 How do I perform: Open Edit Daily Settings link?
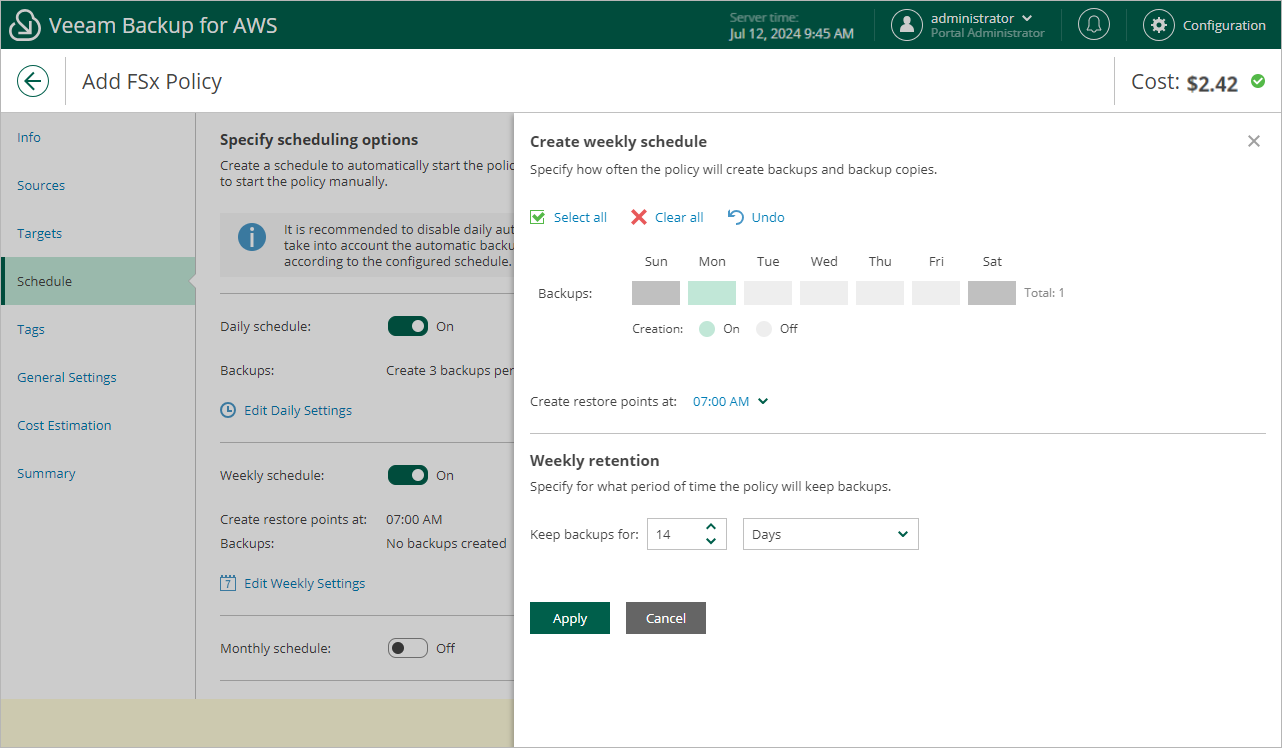[298, 410]
